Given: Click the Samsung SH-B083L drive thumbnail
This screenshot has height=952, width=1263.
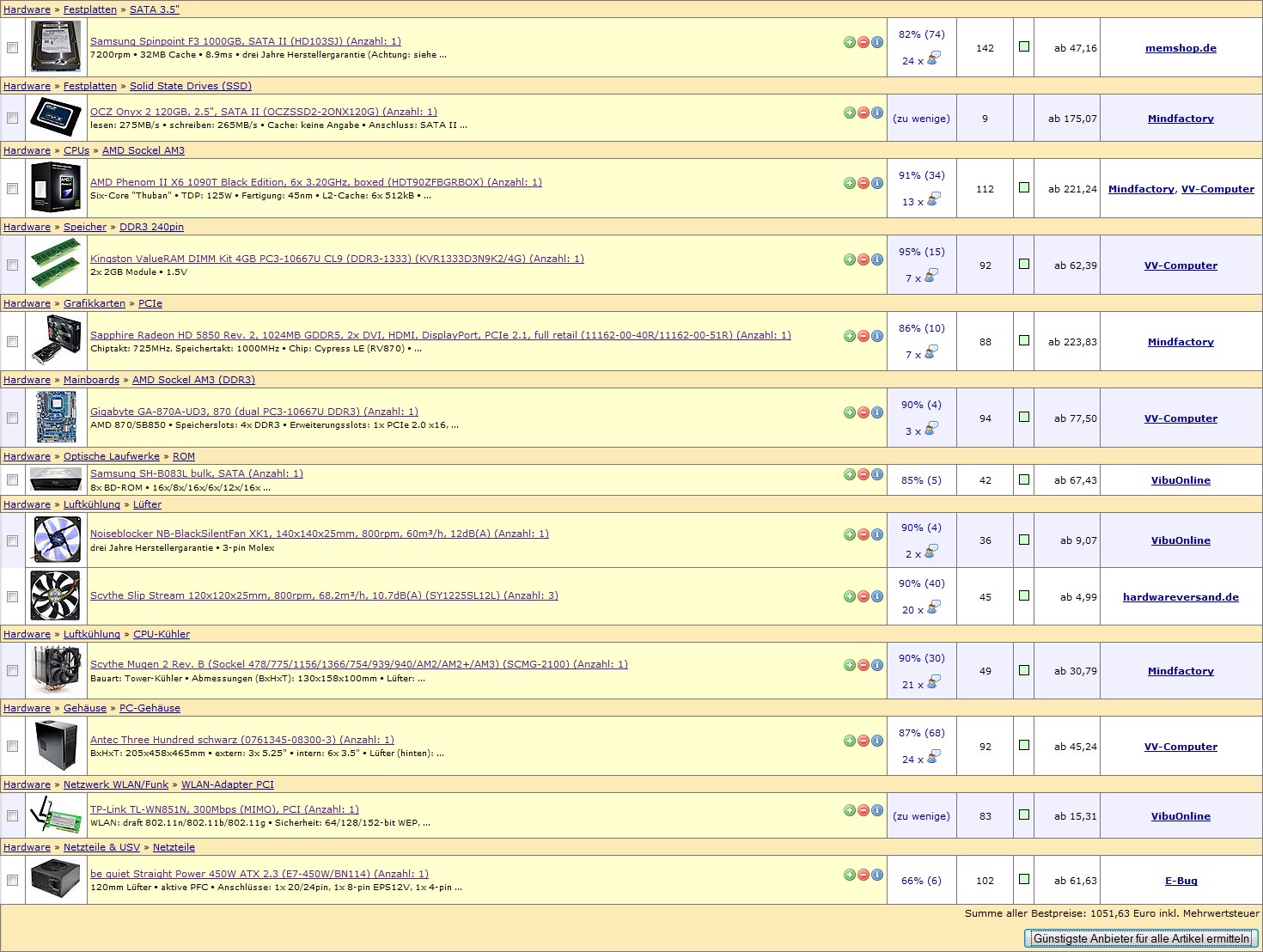Looking at the screenshot, I should pyautogui.click(x=56, y=479).
